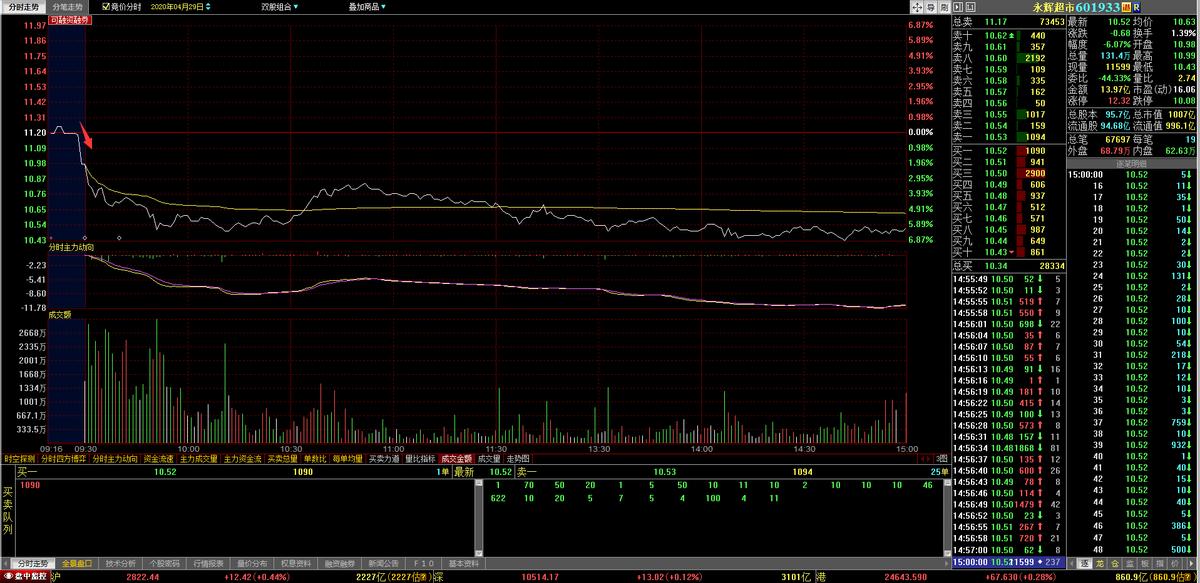Open the 融资融券 bottom tab
Viewport: 1200px width, 583px height.
click(x=338, y=564)
